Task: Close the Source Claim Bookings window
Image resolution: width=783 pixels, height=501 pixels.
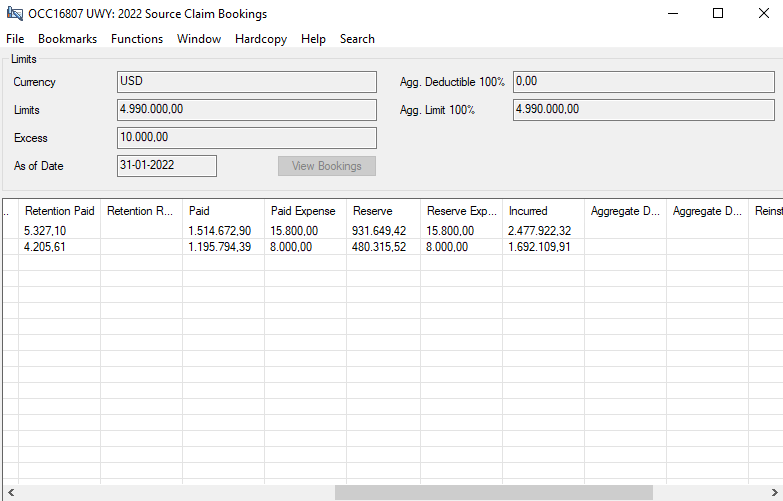Action: click(764, 13)
